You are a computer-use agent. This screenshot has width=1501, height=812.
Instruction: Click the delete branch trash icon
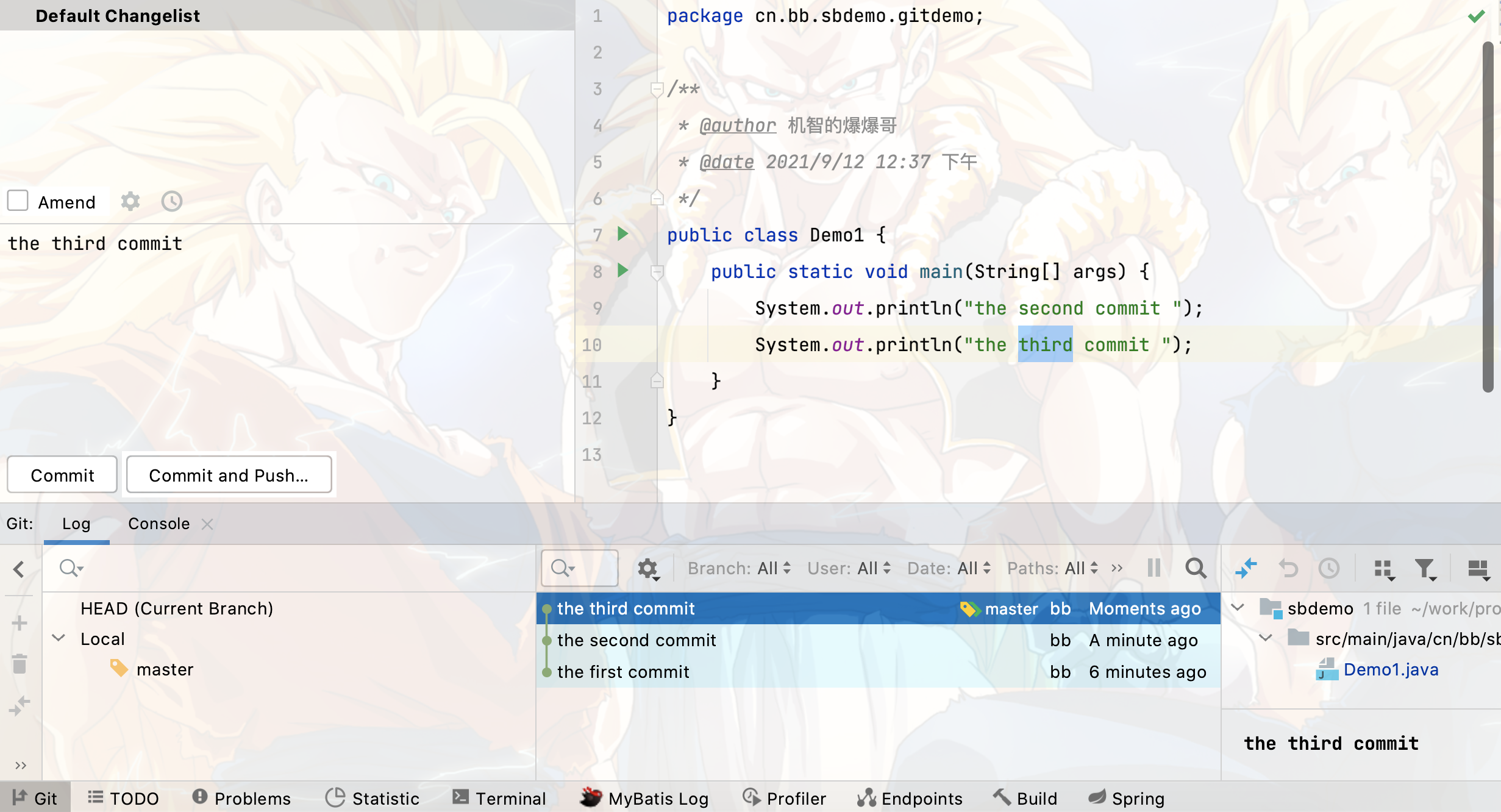point(20,664)
